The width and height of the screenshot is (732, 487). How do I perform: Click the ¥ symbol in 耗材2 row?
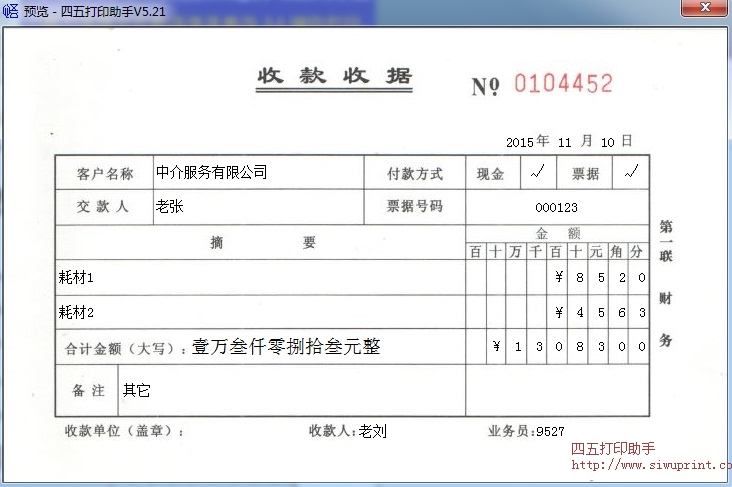coord(559,312)
